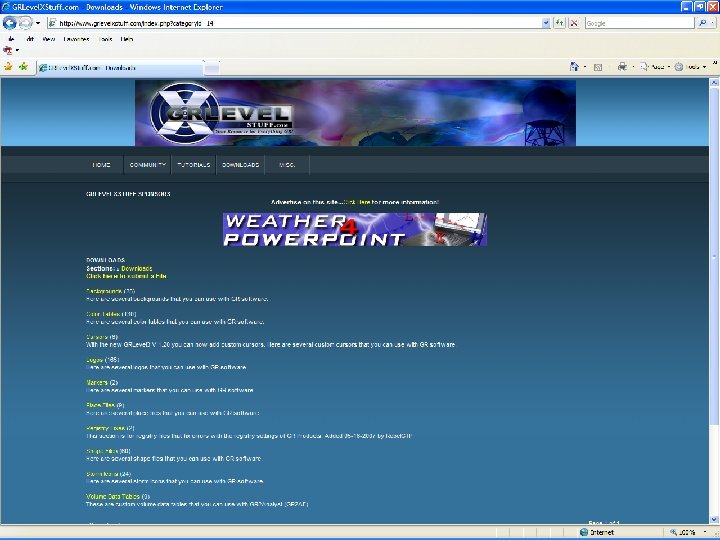Image resolution: width=720 pixels, height=540 pixels.
Task: Follow the 'click here' advertise link
Action: [357, 202]
